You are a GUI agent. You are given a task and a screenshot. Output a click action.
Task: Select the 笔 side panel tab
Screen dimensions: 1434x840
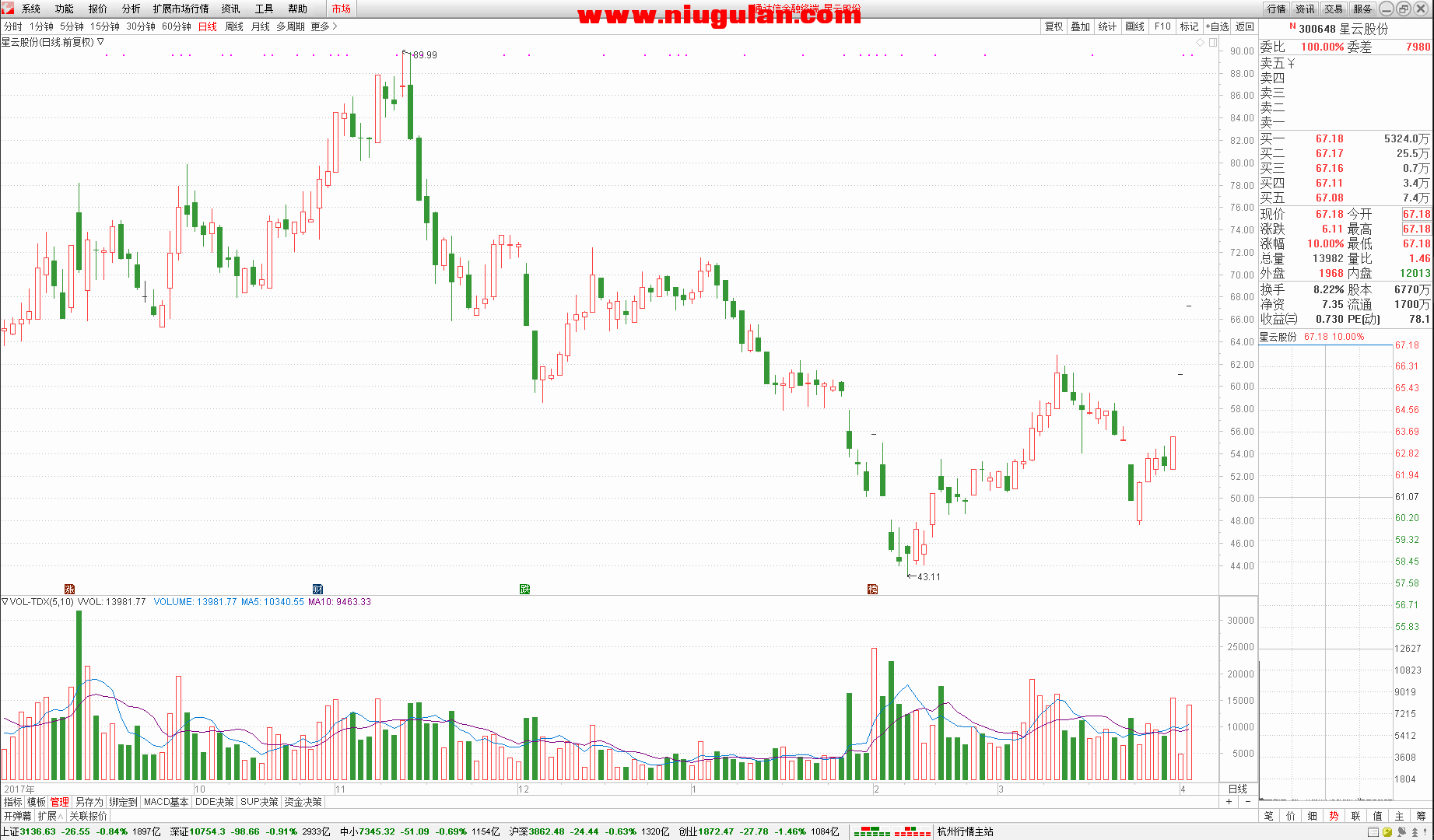pos(1269,816)
